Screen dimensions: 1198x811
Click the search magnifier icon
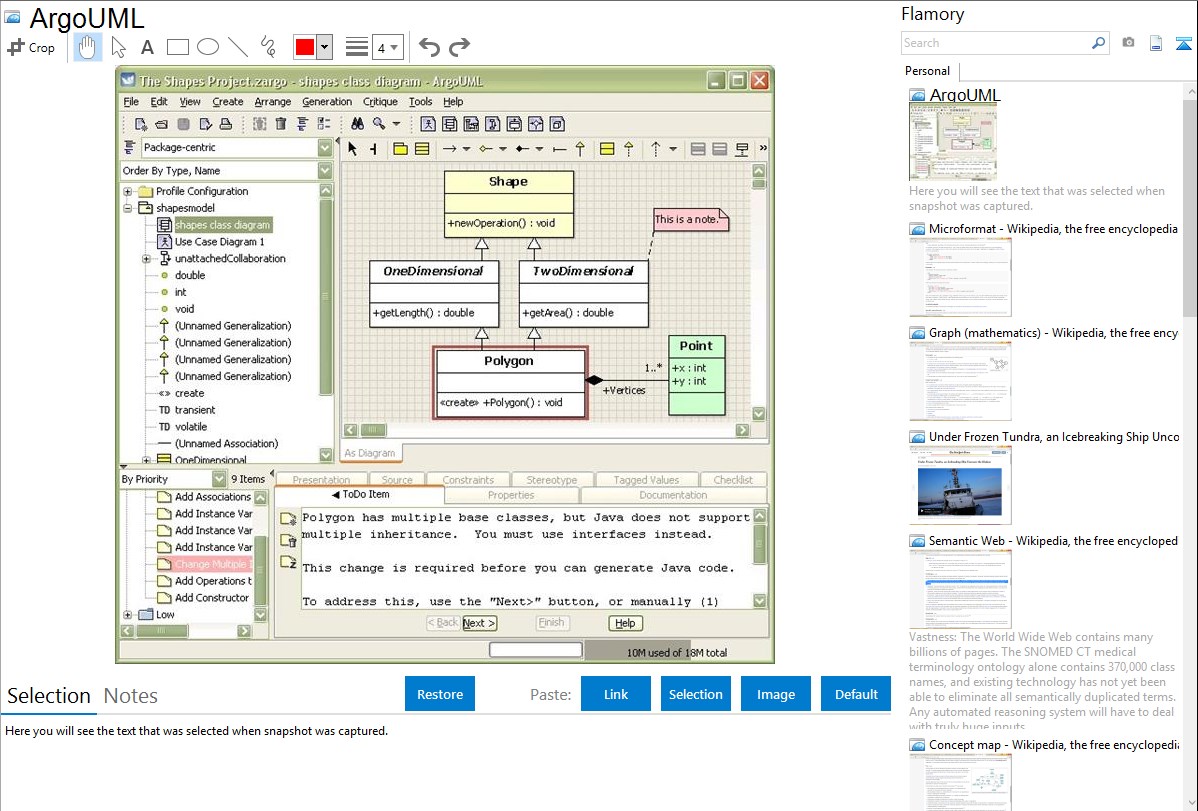[x=1099, y=43]
